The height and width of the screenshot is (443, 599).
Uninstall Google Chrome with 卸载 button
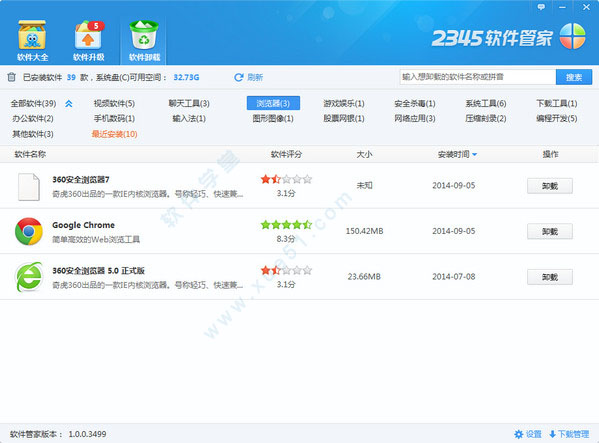tap(550, 231)
